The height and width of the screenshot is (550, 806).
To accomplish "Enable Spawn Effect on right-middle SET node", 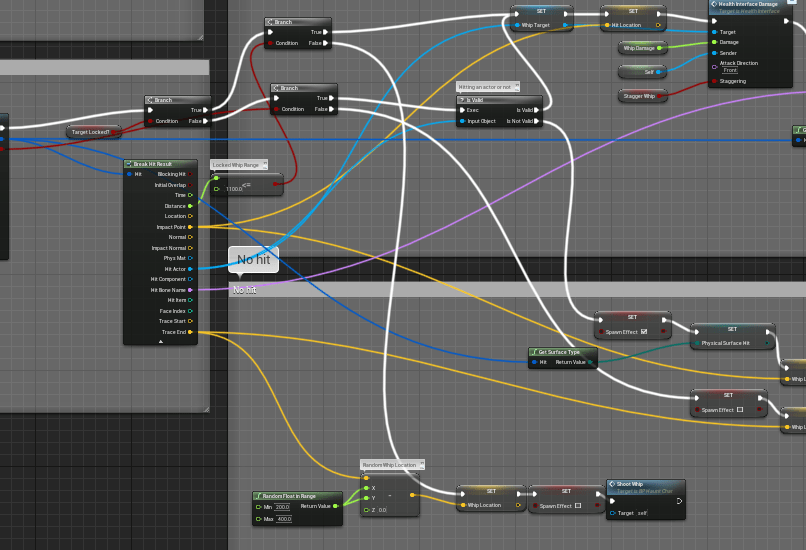I will [x=741, y=410].
